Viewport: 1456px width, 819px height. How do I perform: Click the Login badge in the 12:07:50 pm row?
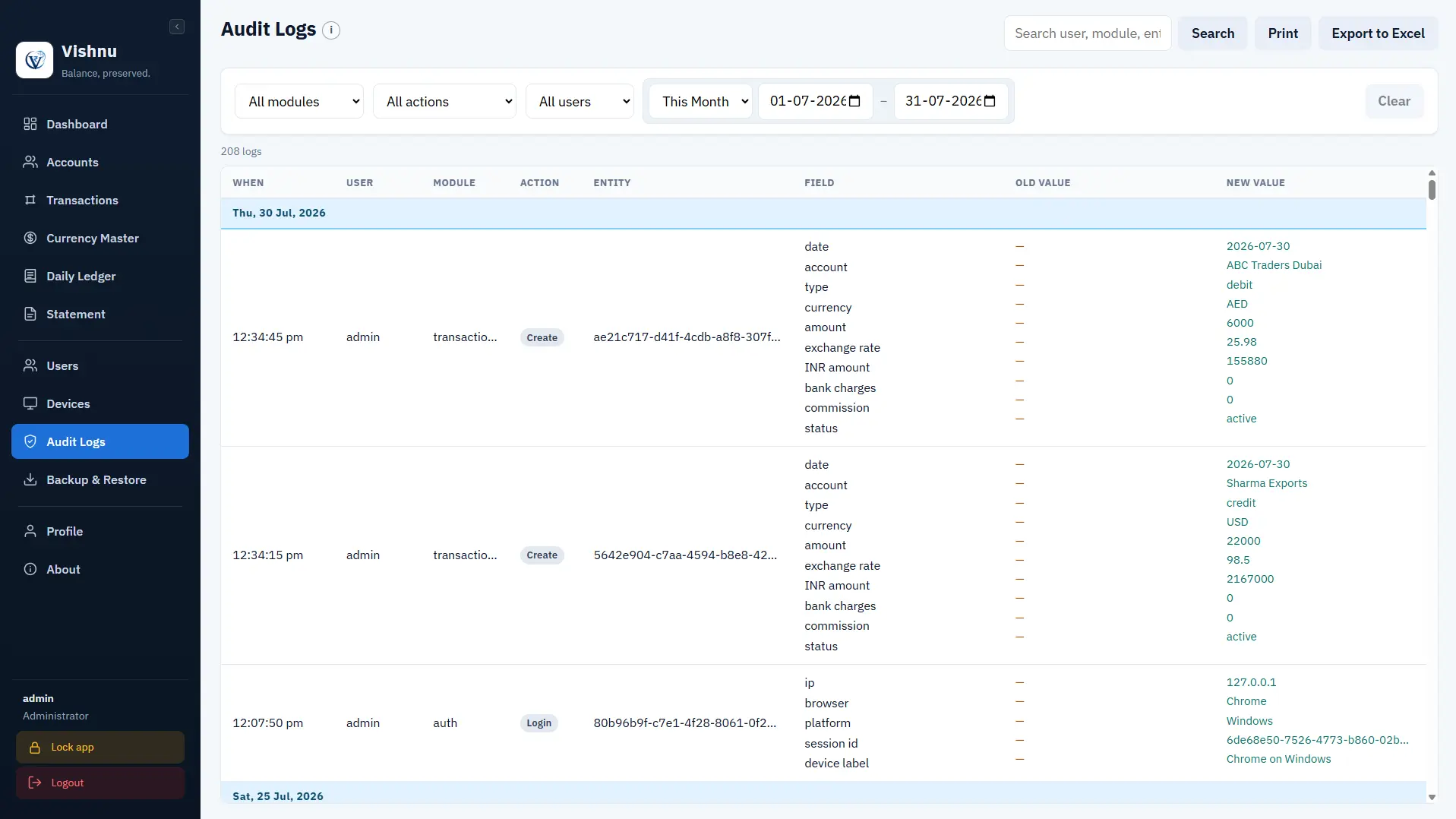(538, 723)
